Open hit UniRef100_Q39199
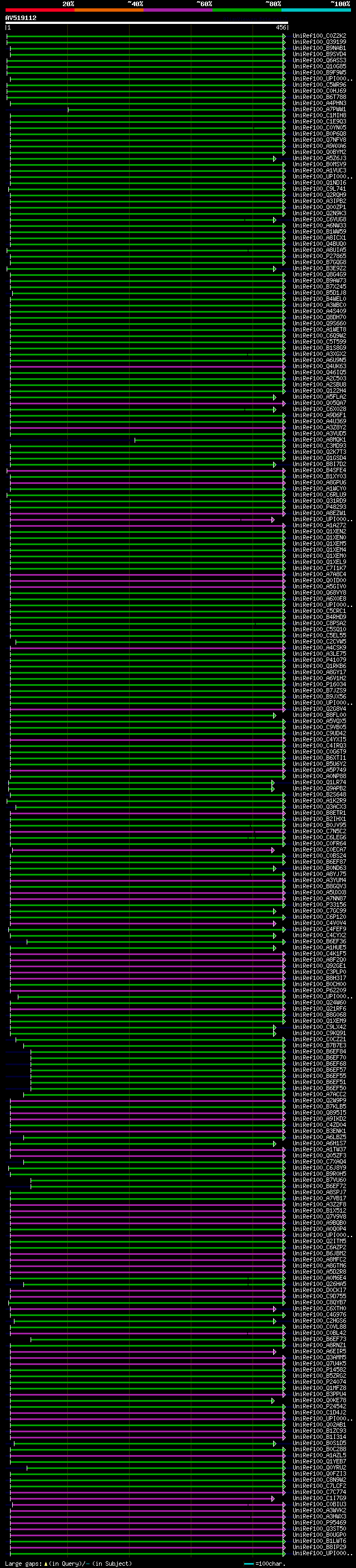Screen dimensions: 356x1568 [x=319, y=42]
